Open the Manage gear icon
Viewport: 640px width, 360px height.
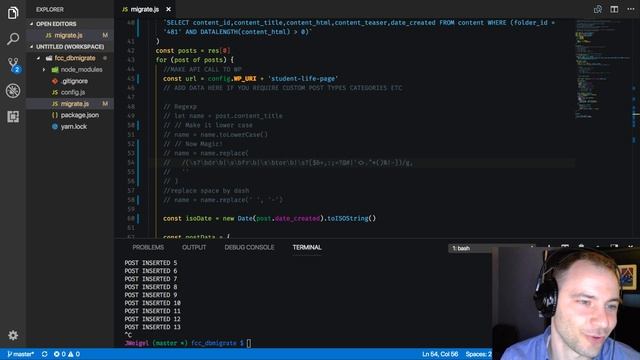(x=13, y=335)
